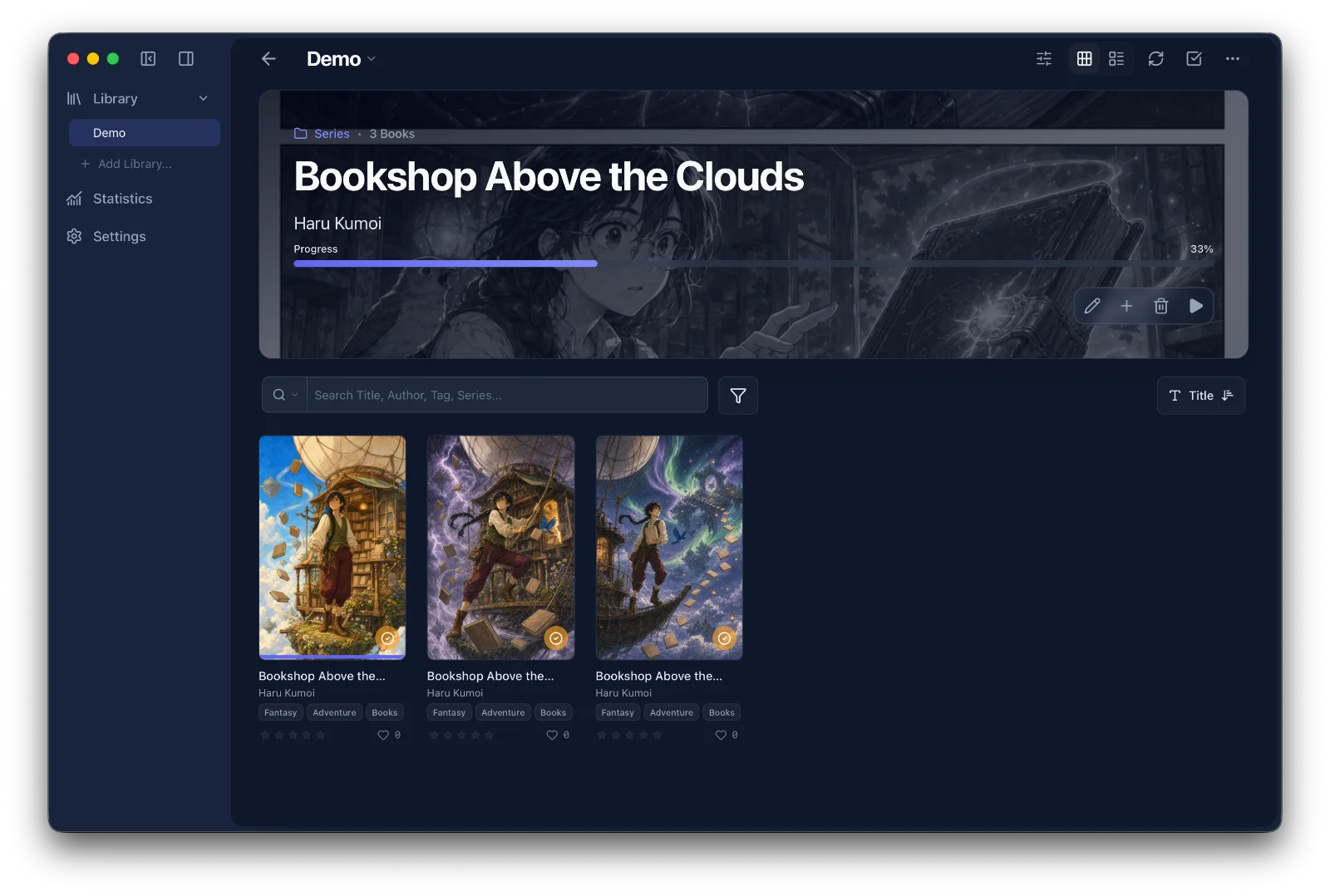Change sort order via Title button
Image resolution: width=1330 pixels, height=896 pixels.
click(x=1201, y=396)
